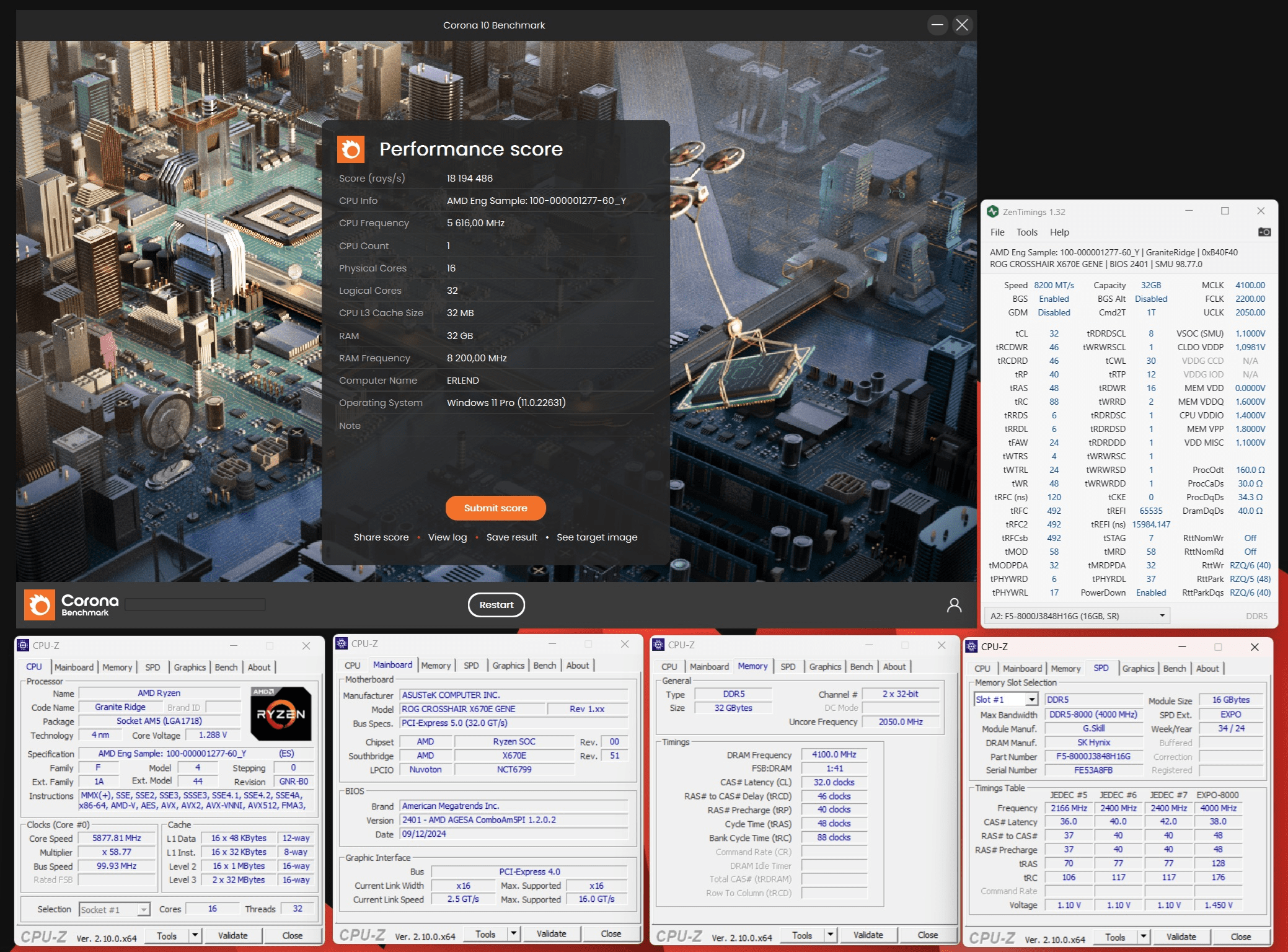Click the CPU-Z icon in the Mainboard window title bar
This screenshot has height=952, width=1288.
click(342, 643)
